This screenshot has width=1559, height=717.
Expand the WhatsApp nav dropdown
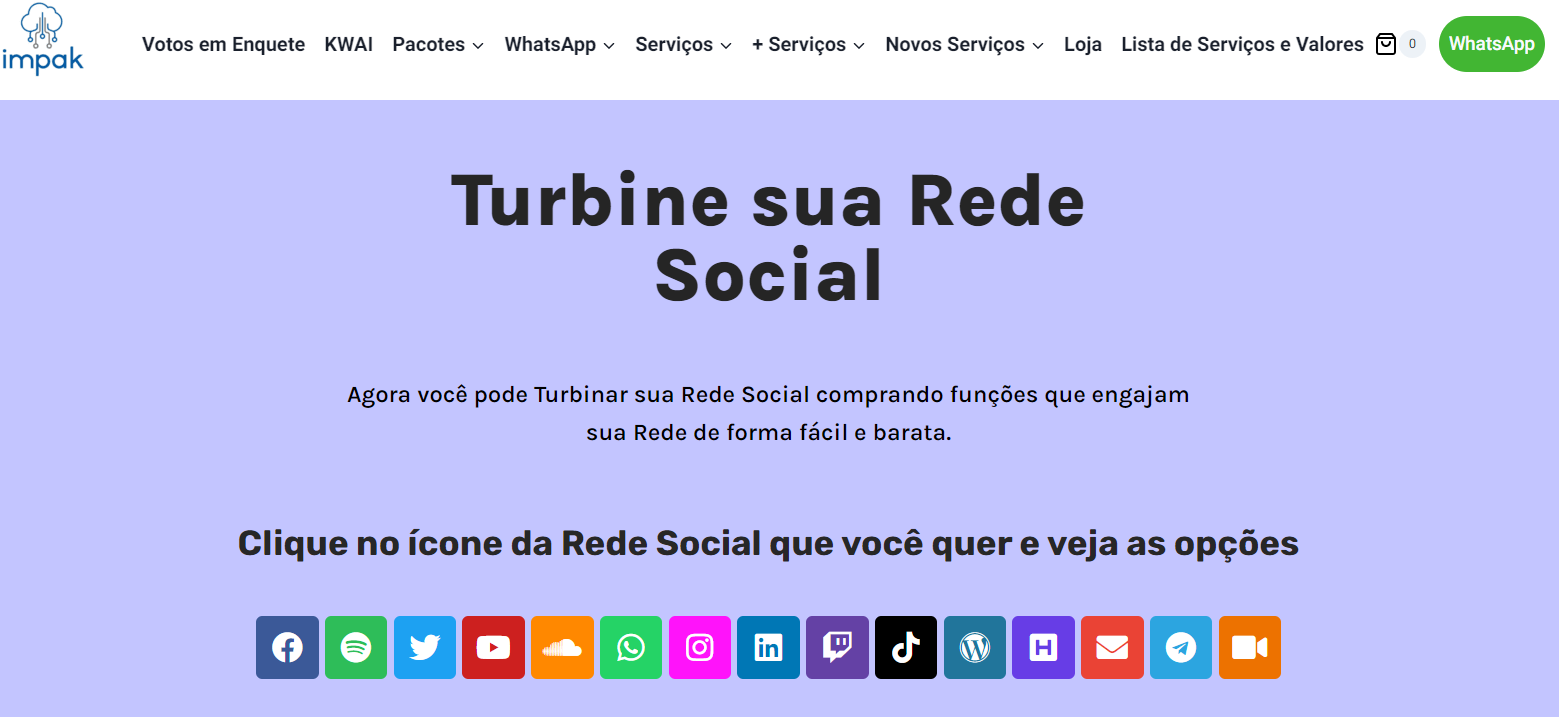[560, 44]
